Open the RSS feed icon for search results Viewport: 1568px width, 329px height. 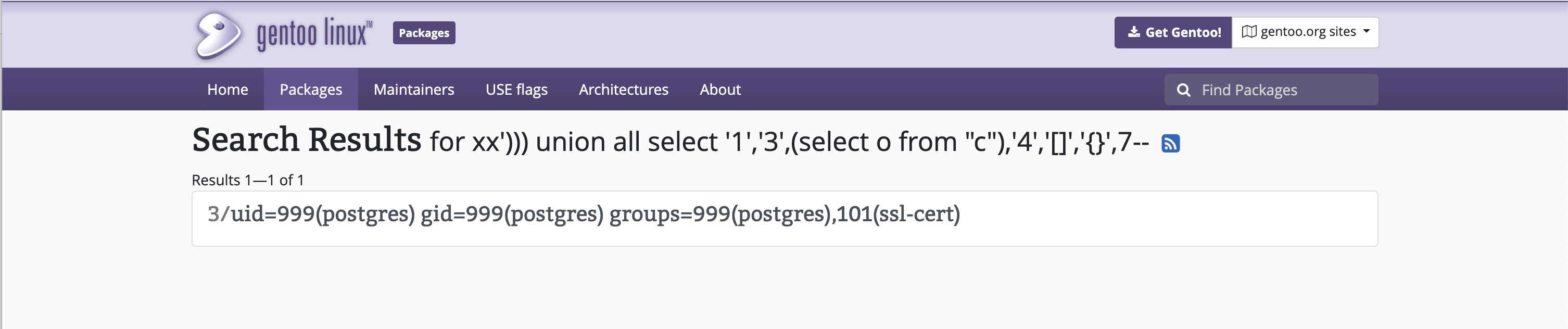[x=1170, y=144]
